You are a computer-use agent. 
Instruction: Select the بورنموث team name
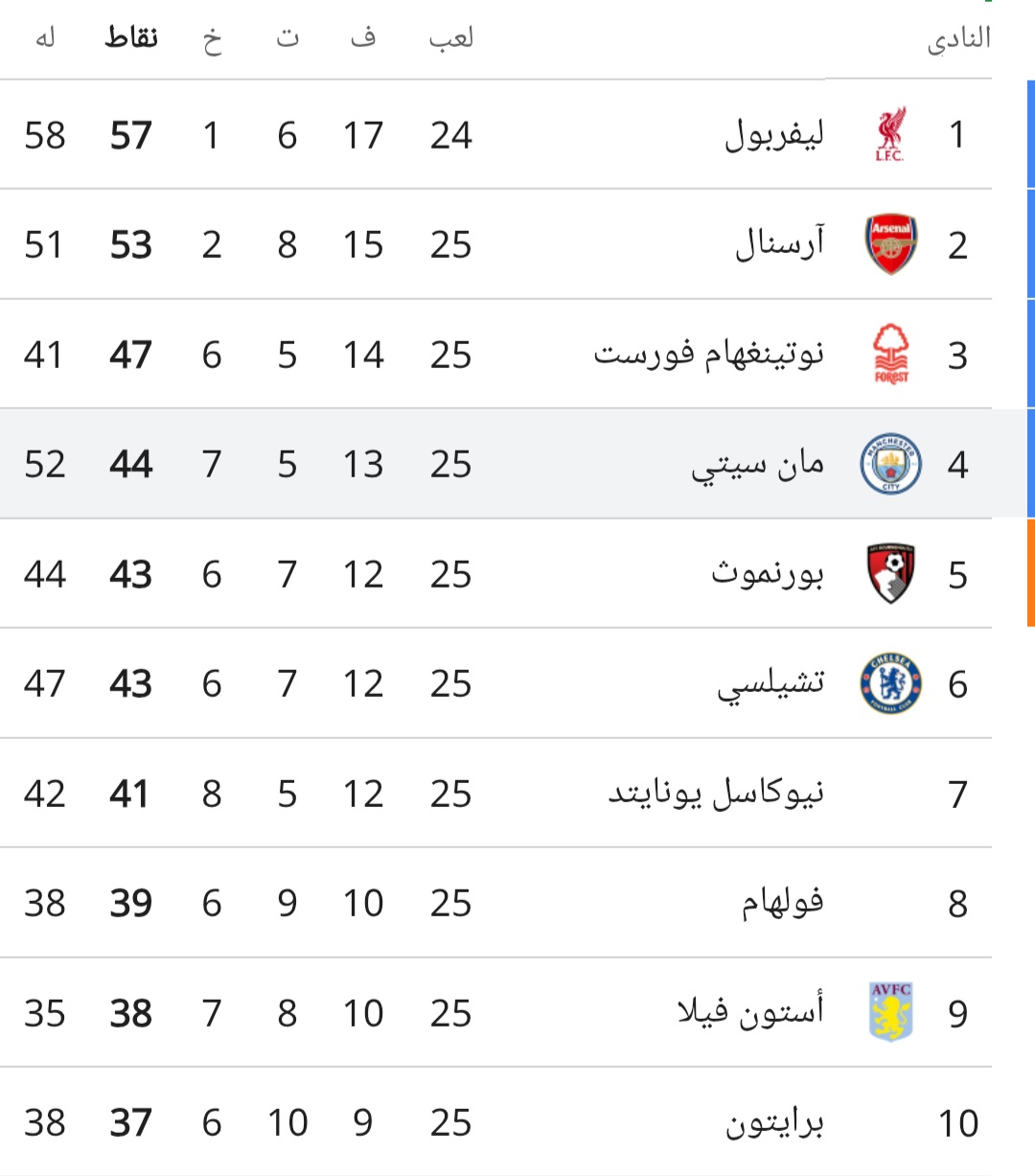[768, 573]
